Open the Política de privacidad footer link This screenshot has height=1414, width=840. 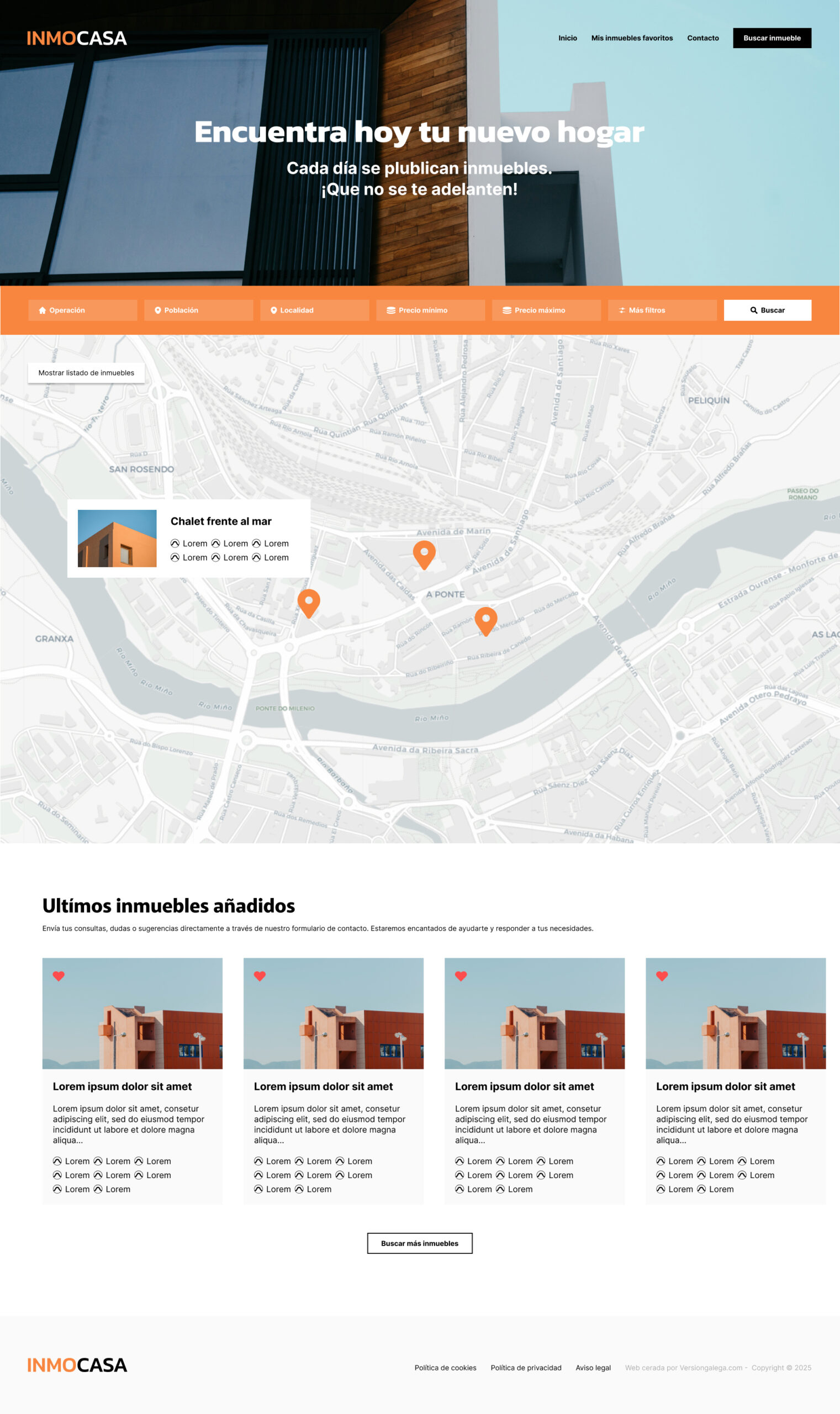pos(526,1368)
